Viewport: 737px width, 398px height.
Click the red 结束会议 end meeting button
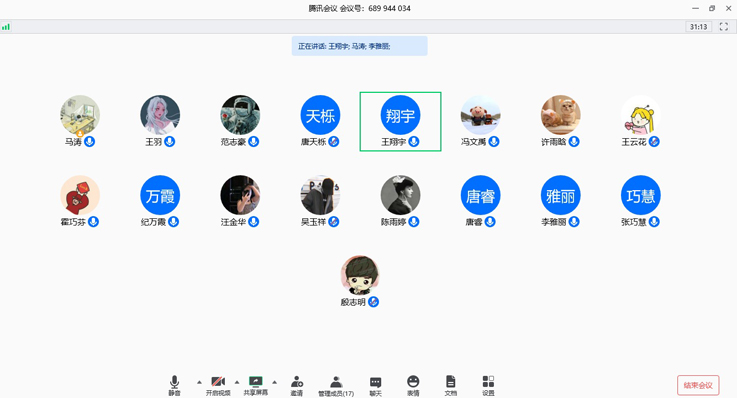coord(698,385)
